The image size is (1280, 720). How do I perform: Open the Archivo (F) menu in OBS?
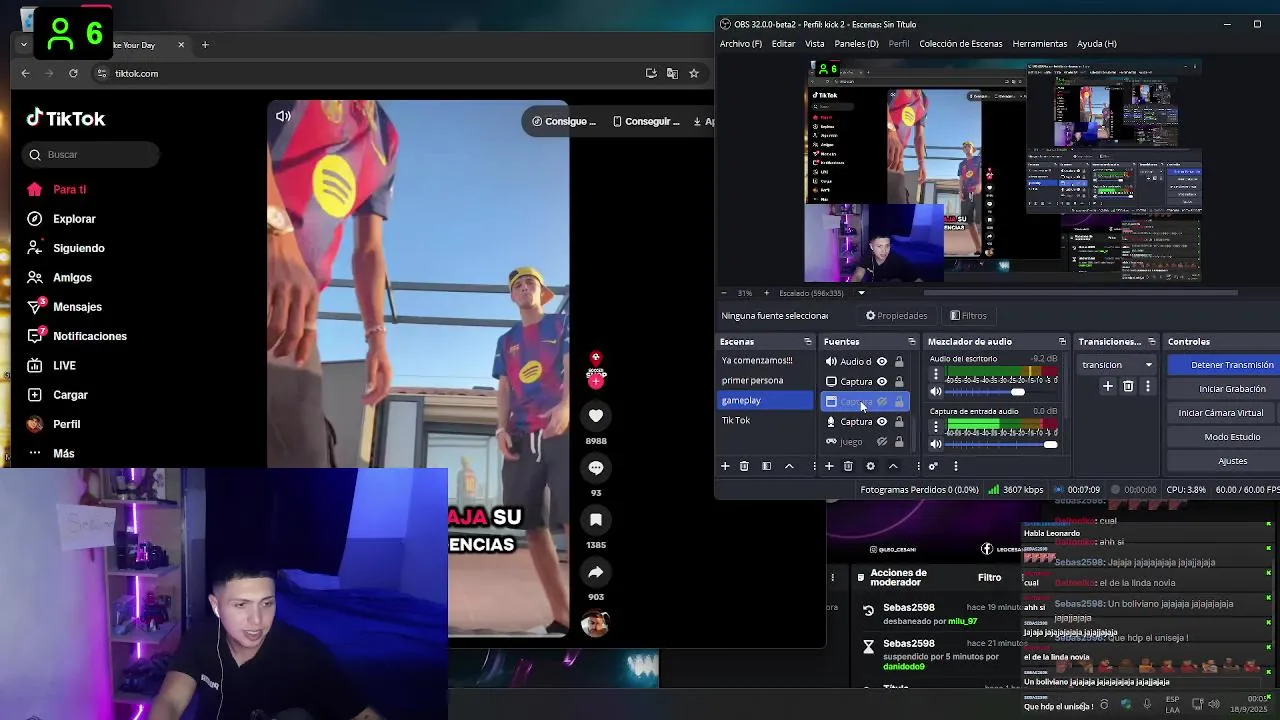point(741,44)
